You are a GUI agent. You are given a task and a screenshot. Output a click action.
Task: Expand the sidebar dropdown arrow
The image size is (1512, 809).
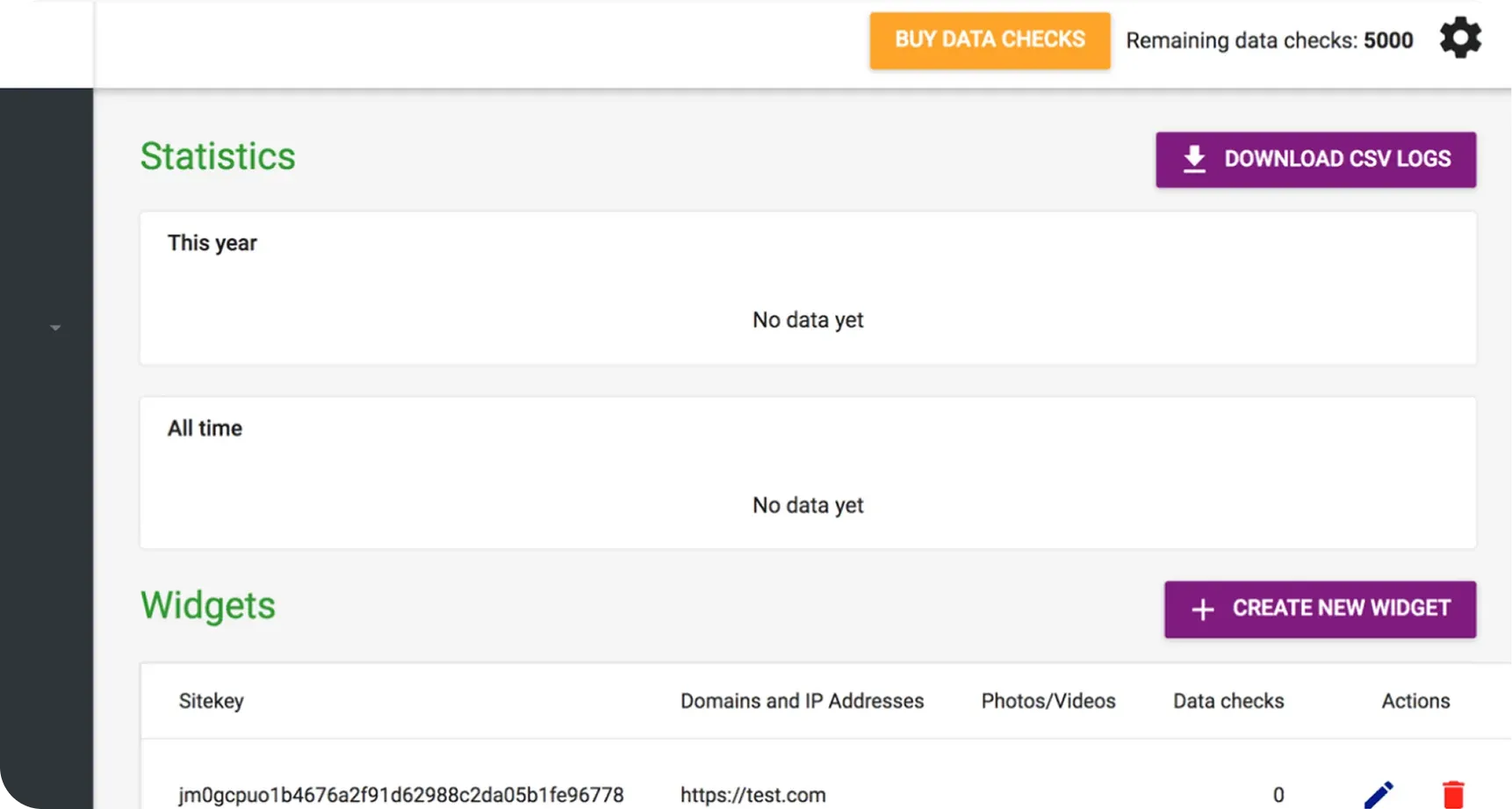(x=55, y=328)
